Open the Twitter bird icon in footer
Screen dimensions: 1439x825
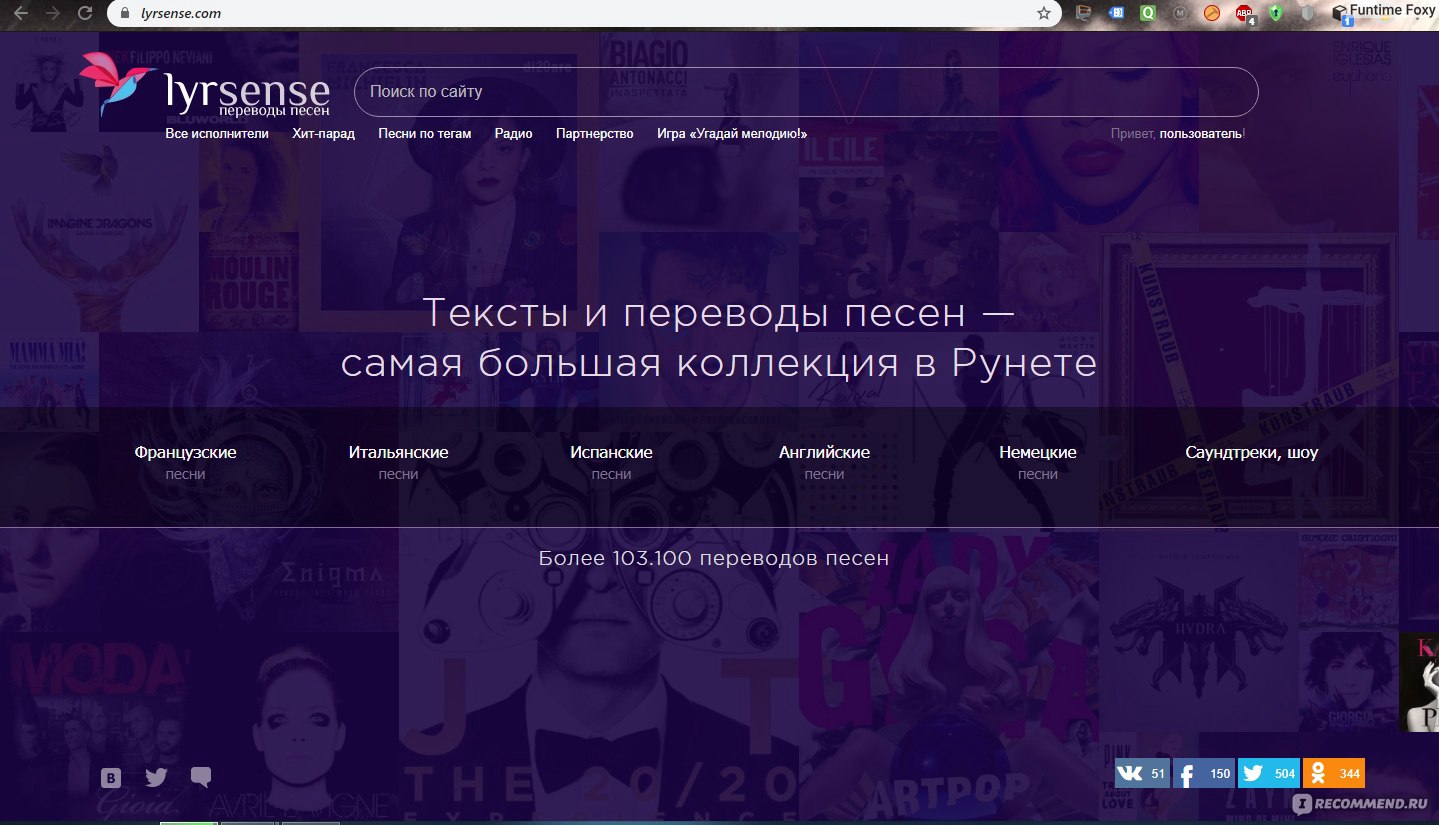click(x=156, y=777)
